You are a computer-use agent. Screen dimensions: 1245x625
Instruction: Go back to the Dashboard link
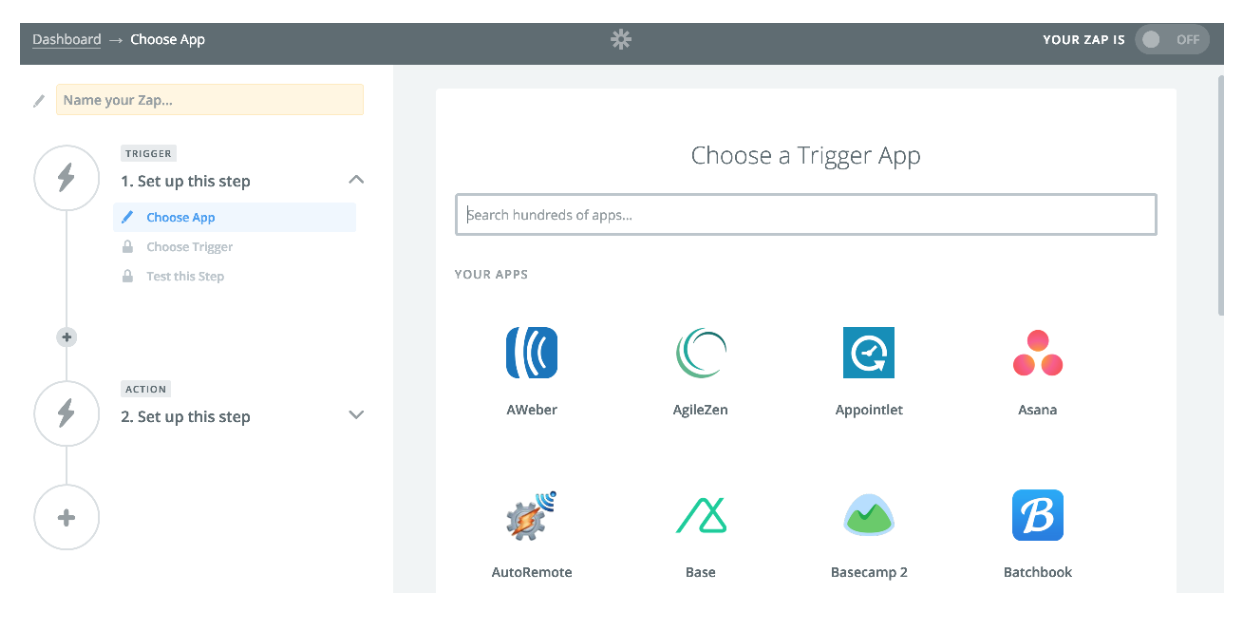[67, 40]
